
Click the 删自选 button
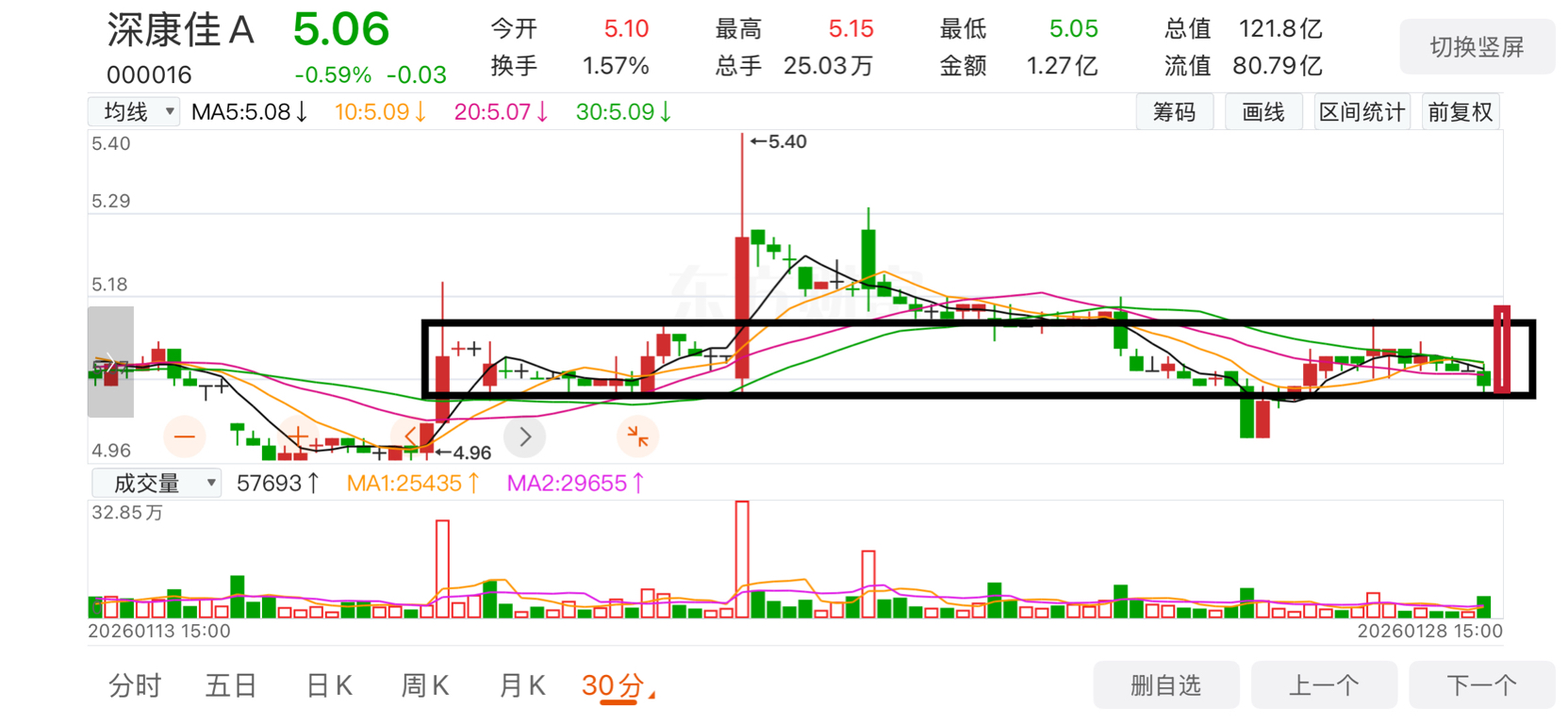pos(1166,685)
